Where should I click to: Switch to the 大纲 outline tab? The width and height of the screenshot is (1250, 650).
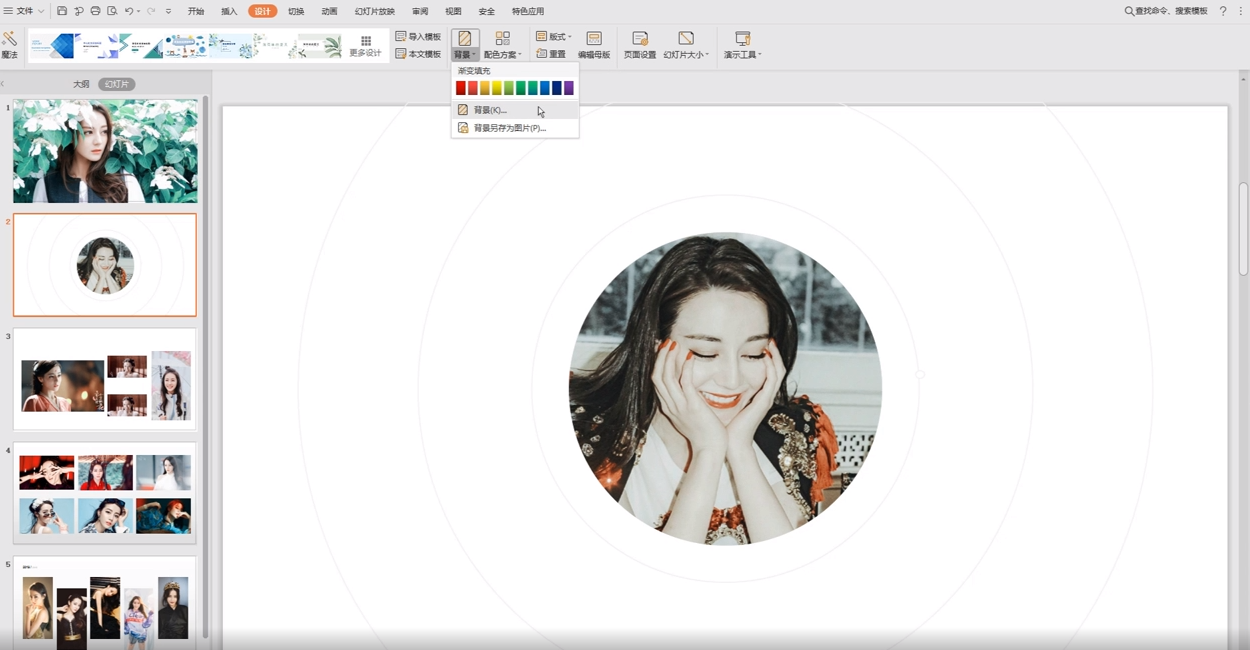pos(81,84)
